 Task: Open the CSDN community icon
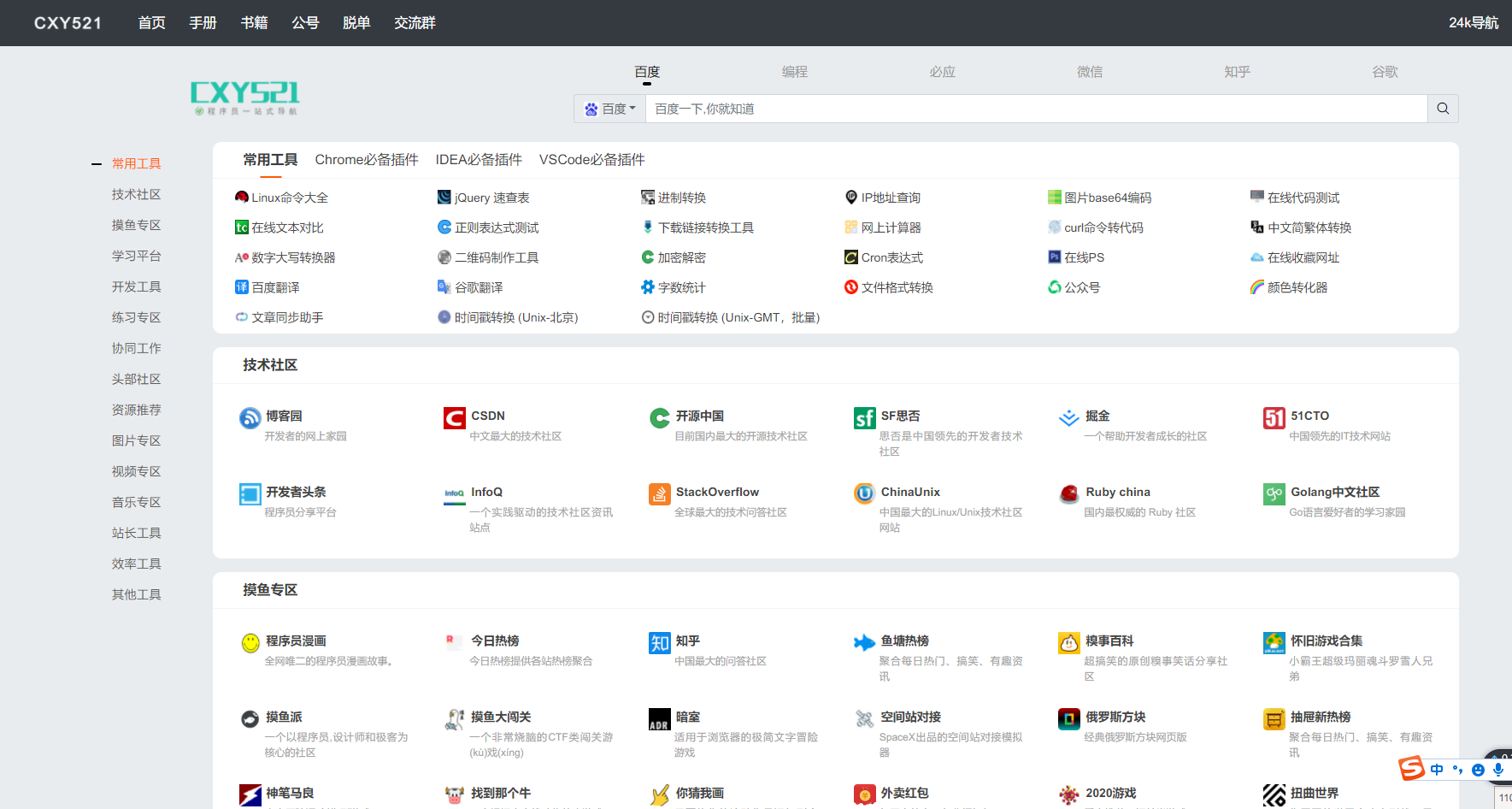454,418
